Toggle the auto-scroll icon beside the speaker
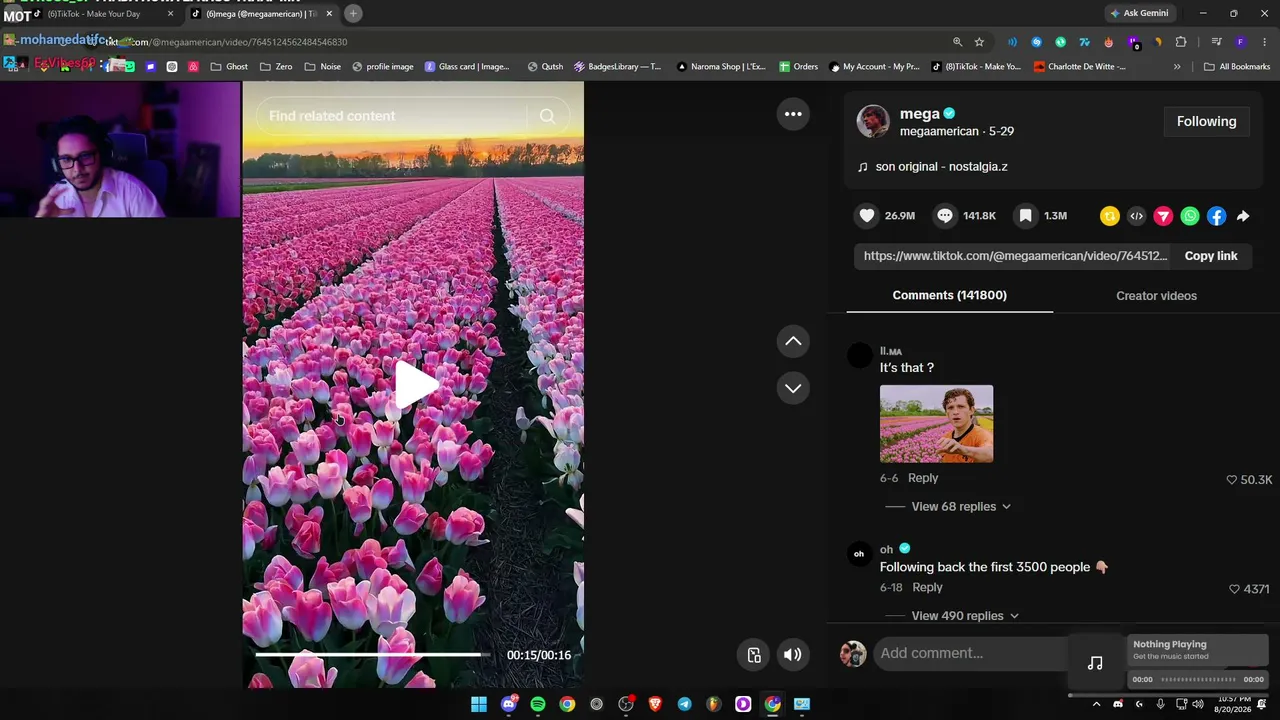This screenshot has width=1280, height=720. point(754,655)
